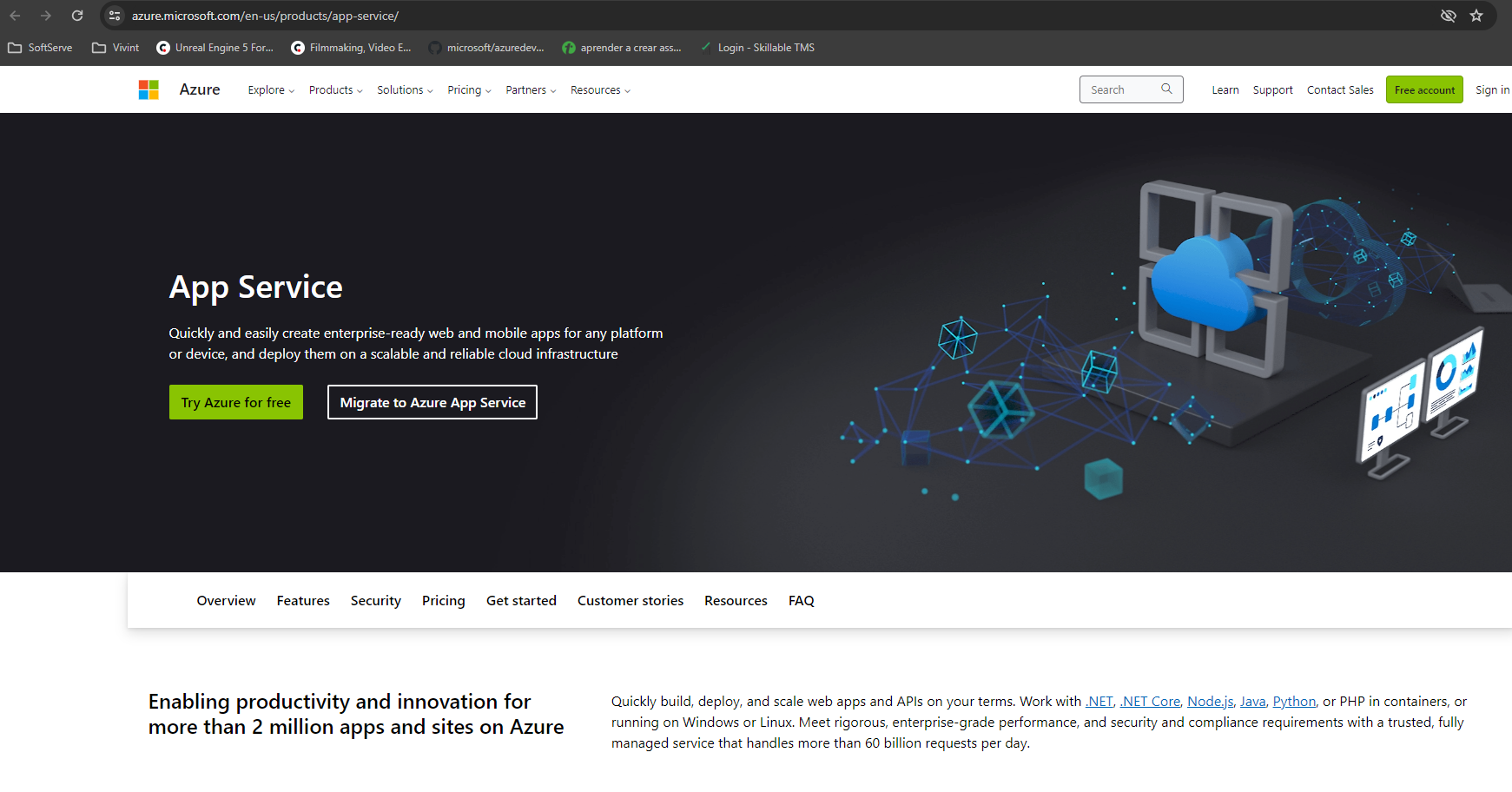Open the Vivint bookmarks folder
This screenshot has height=792, width=1512.
point(116,48)
